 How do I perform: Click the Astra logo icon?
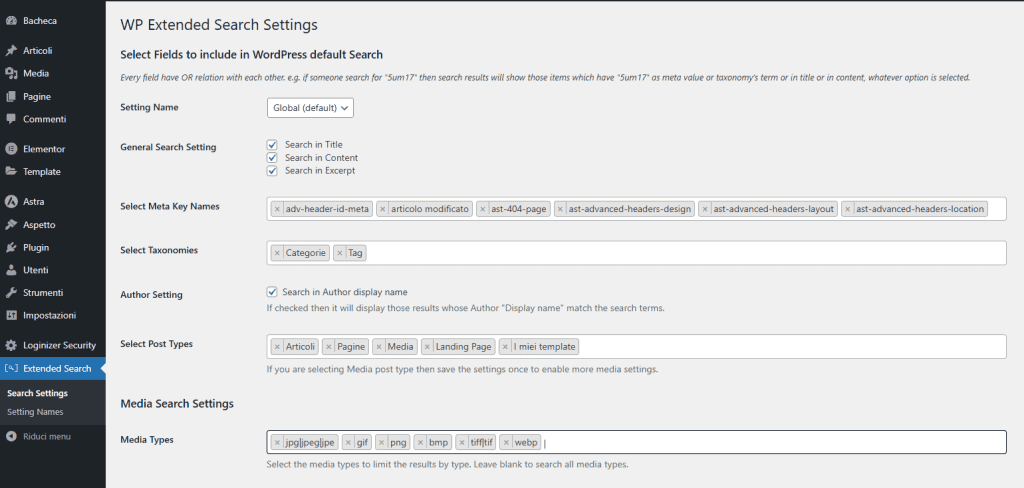click(x=10, y=202)
